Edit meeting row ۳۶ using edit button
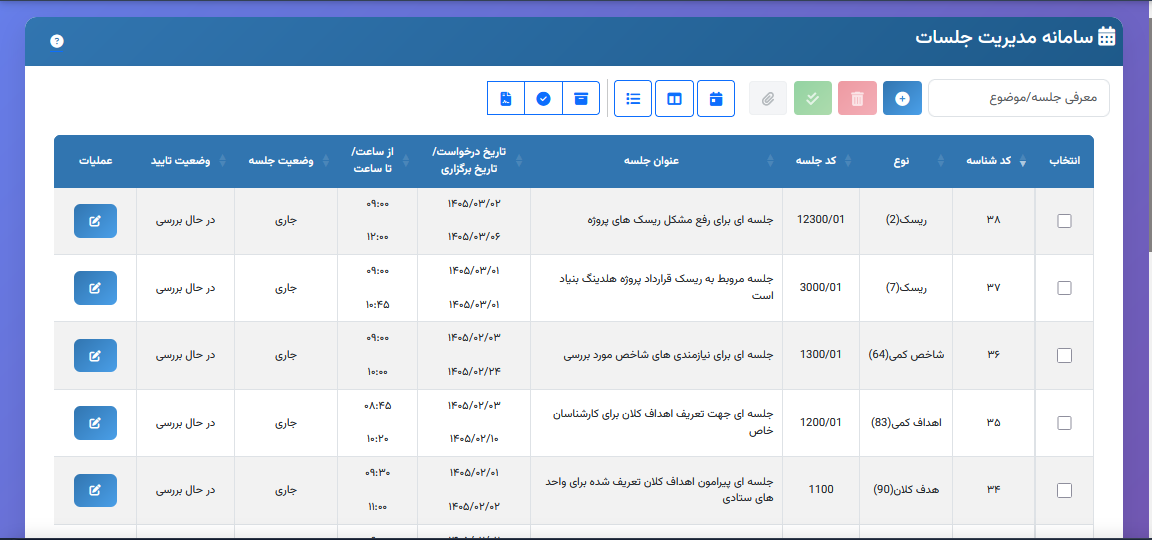The image size is (1152, 540). coord(95,356)
